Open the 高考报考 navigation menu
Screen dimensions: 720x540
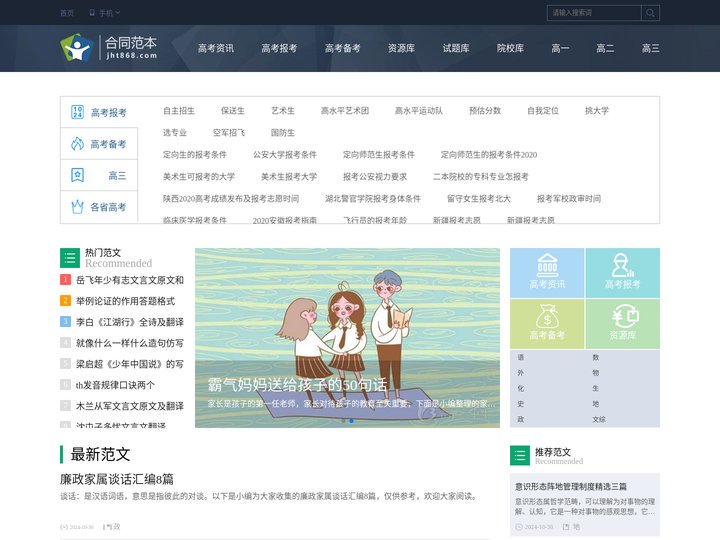pyautogui.click(x=279, y=48)
